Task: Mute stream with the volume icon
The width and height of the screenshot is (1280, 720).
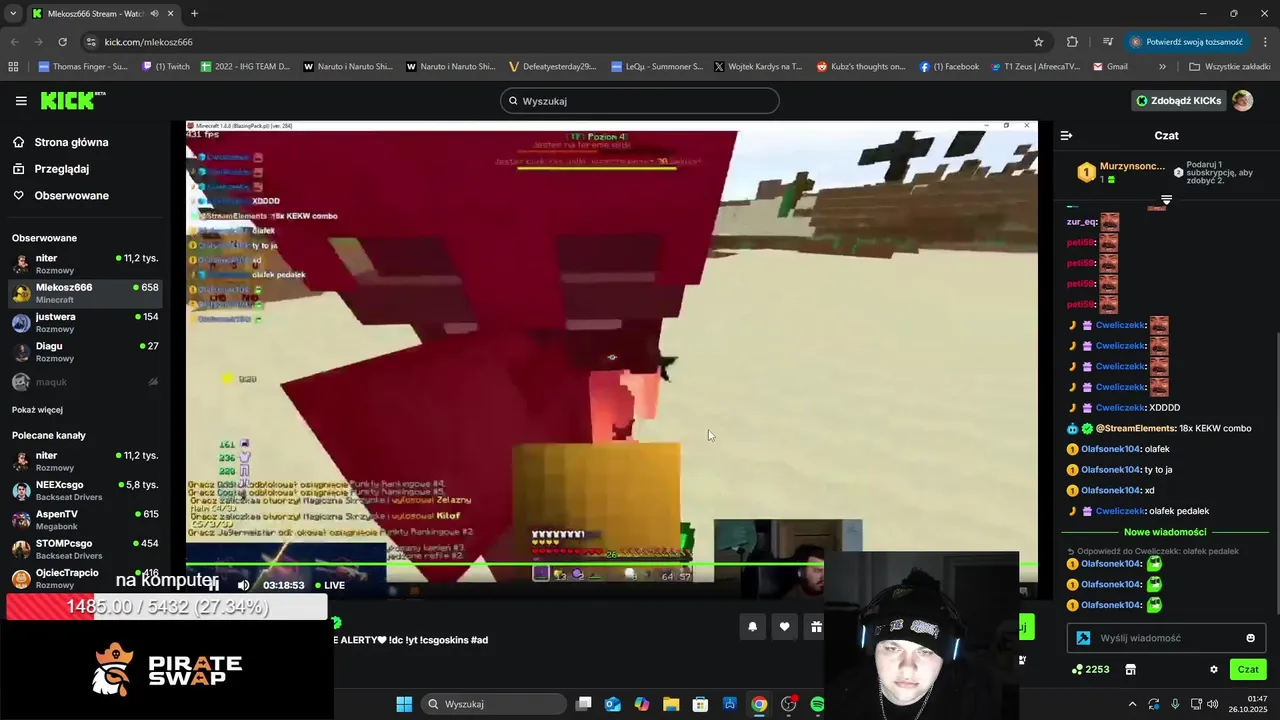Action: (x=243, y=585)
